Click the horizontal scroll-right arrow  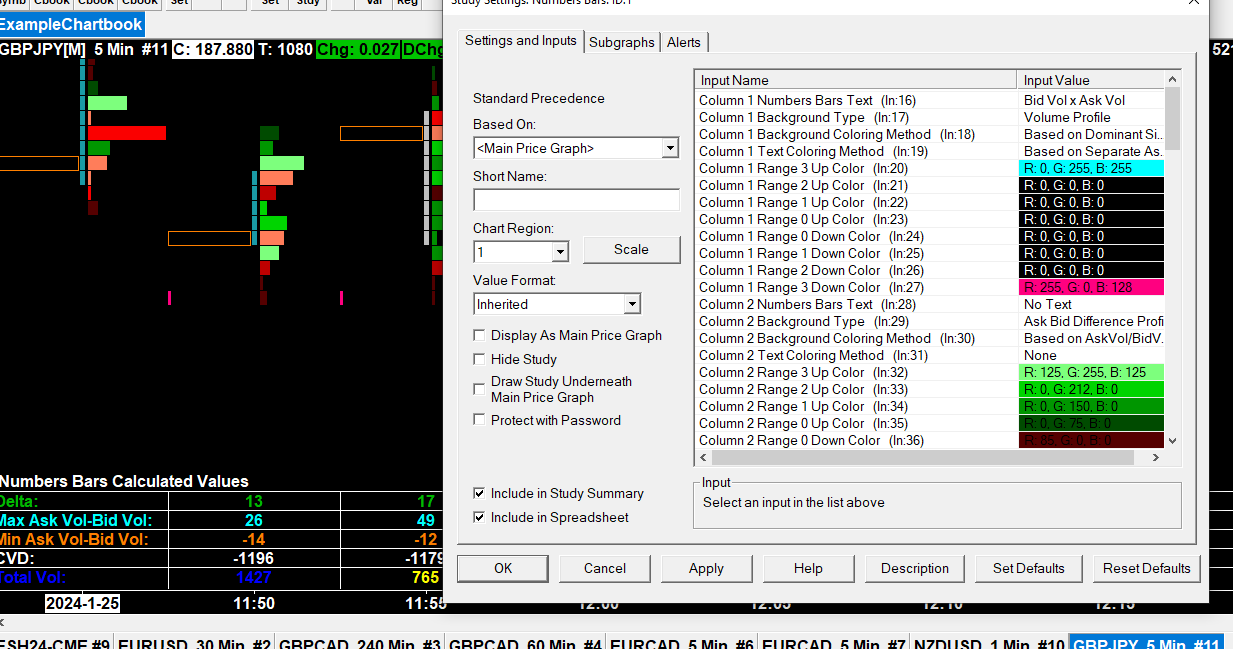(x=1155, y=457)
